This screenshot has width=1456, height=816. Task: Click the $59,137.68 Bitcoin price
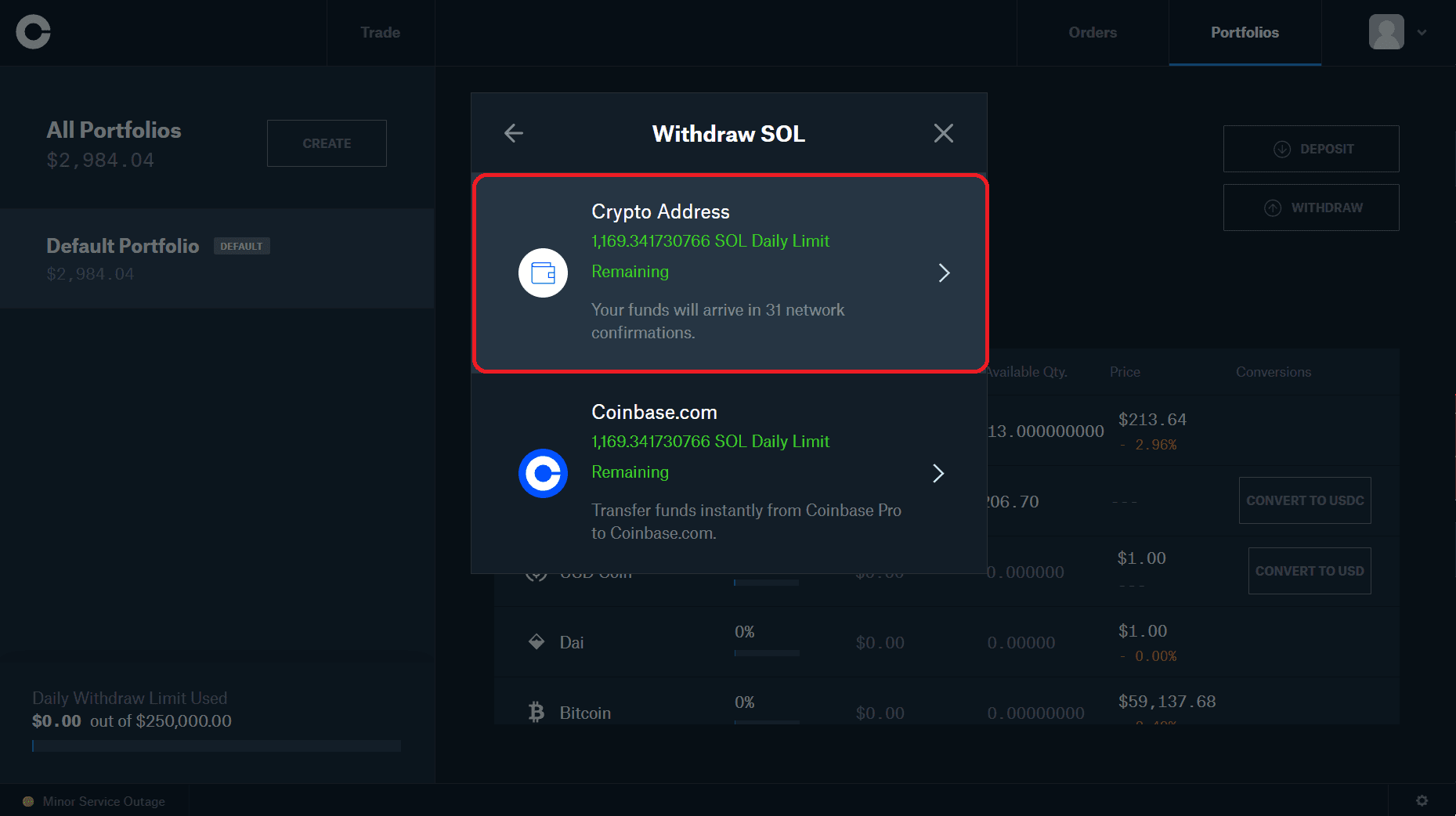[1167, 702]
